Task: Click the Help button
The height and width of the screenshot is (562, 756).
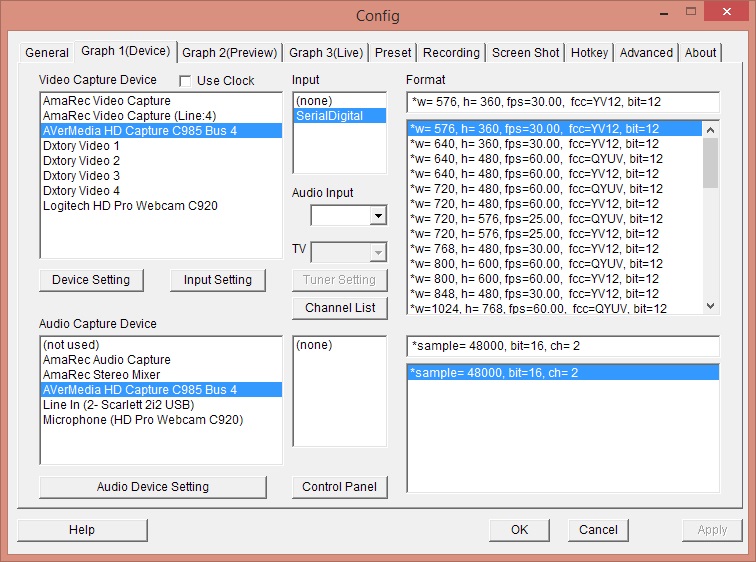Action: pyautogui.click(x=82, y=530)
